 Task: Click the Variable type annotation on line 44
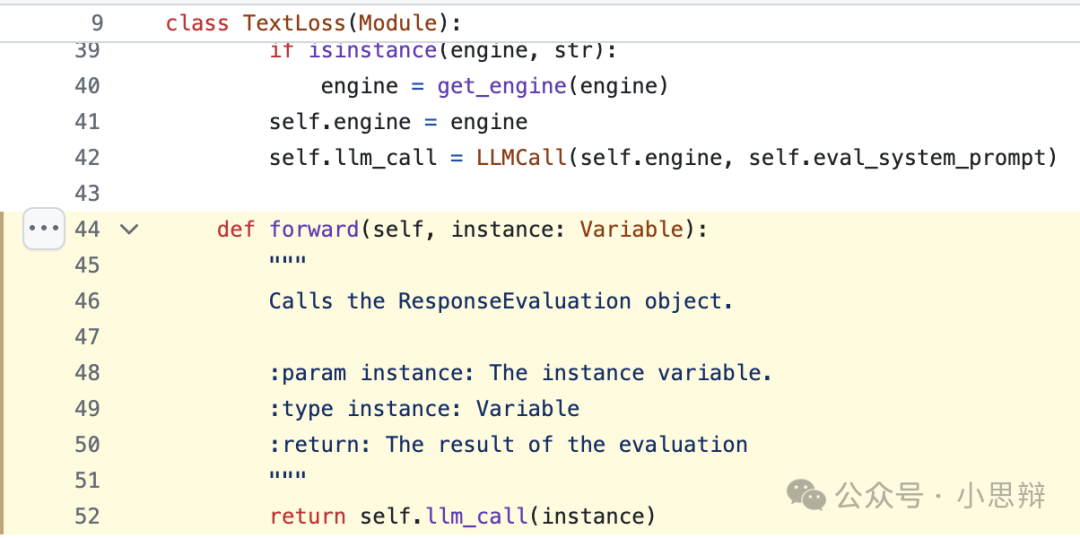631,229
